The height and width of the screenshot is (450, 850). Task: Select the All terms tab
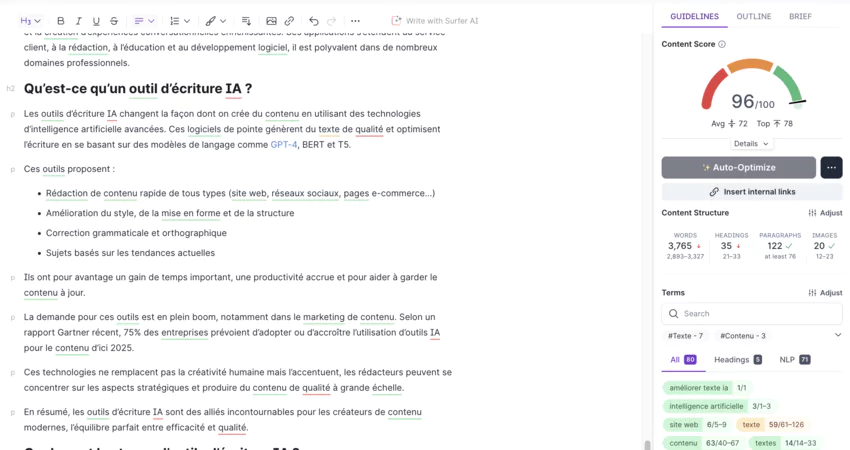[683, 359]
